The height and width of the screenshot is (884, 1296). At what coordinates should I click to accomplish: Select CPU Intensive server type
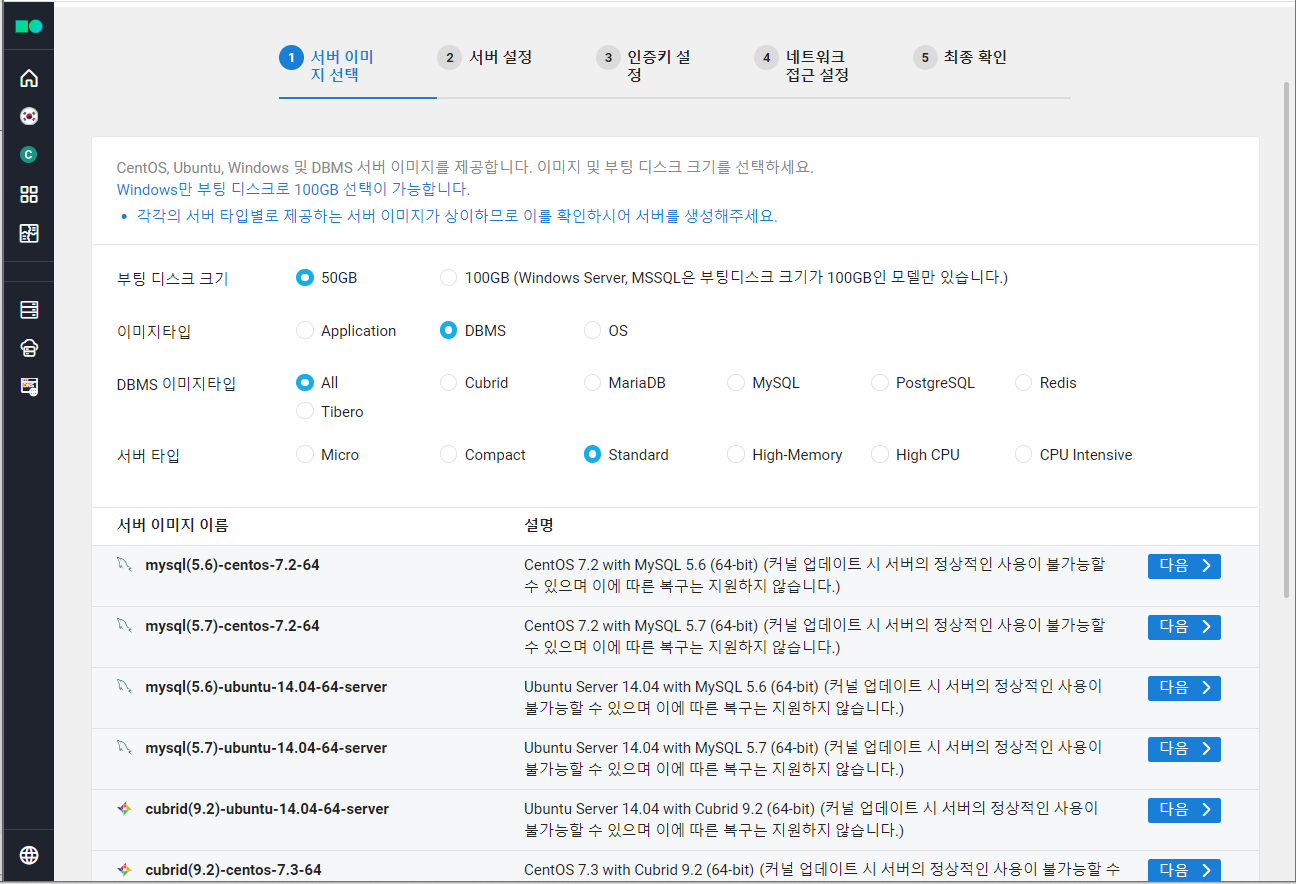click(x=1023, y=454)
